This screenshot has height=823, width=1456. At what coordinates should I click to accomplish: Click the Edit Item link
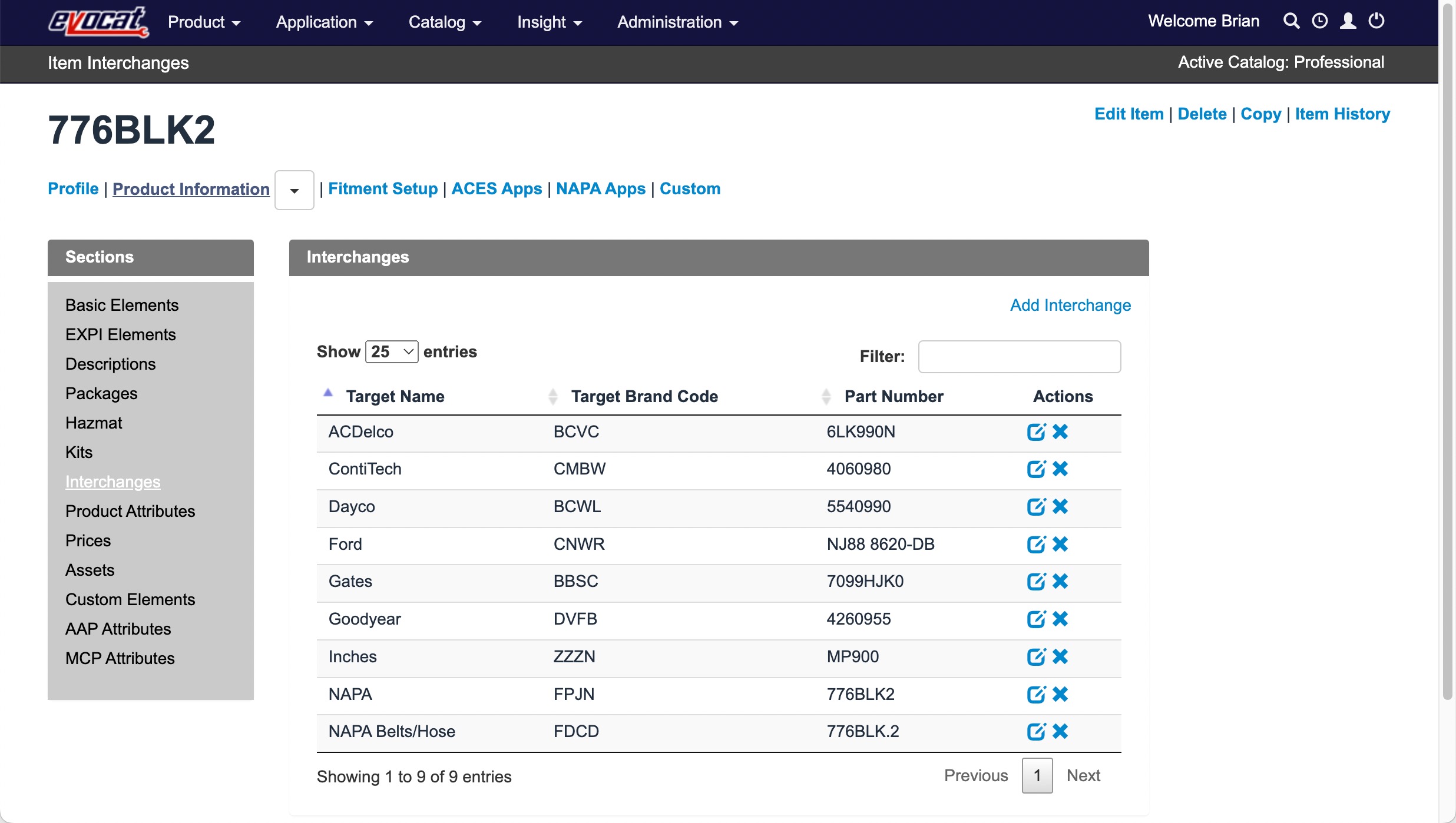coord(1129,114)
